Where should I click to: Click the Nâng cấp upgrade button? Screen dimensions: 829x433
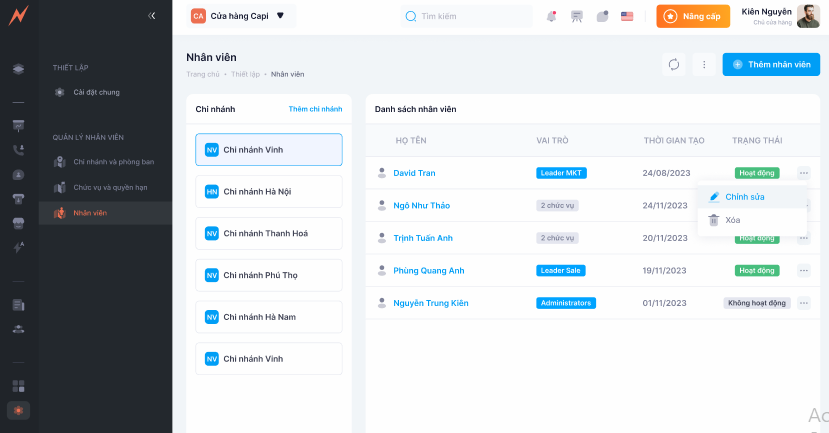pos(692,16)
